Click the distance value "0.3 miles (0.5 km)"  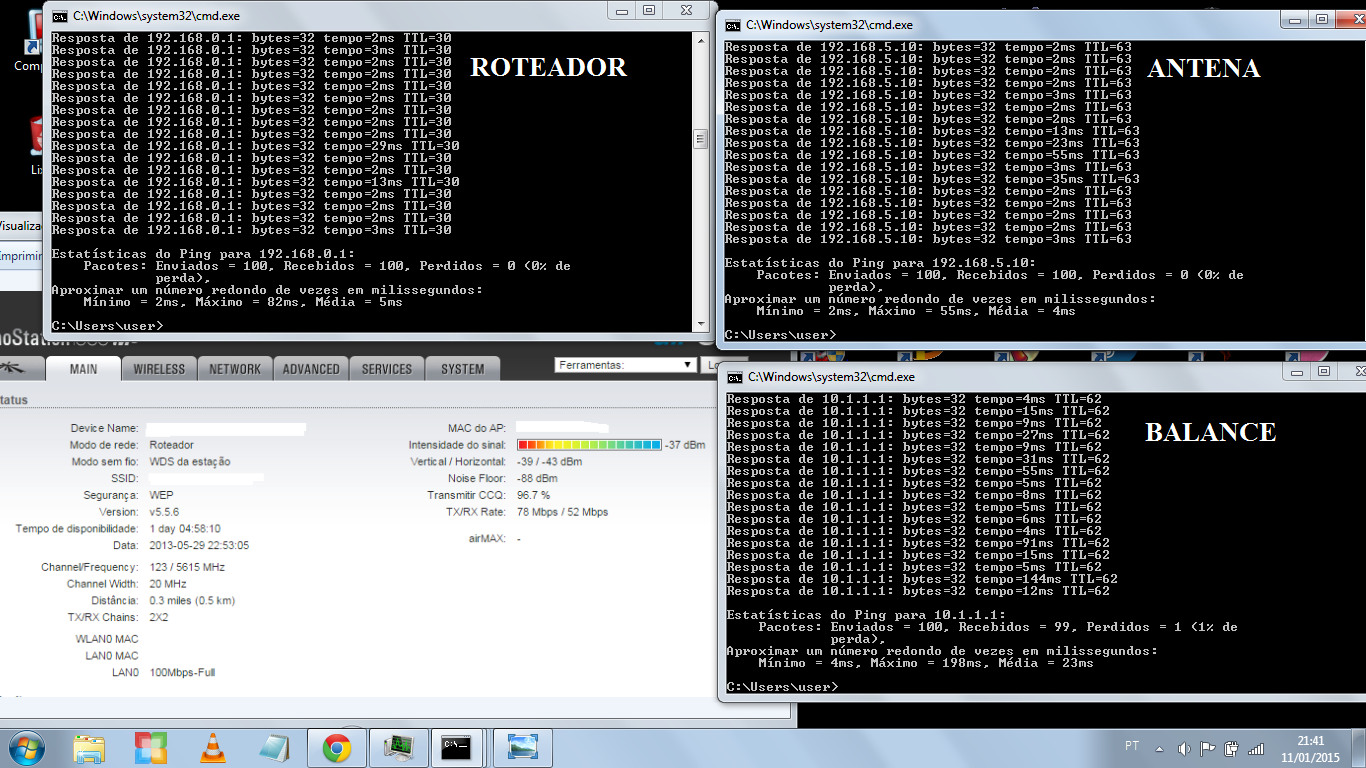[x=192, y=601]
